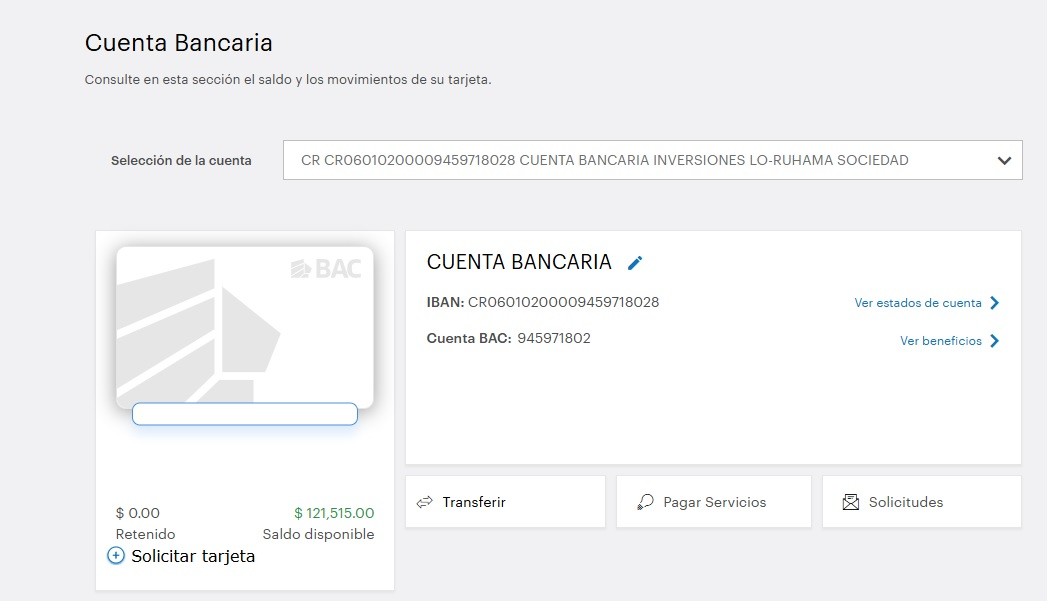Click the plus circle icon for Solicitar tarjeta

click(116, 556)
